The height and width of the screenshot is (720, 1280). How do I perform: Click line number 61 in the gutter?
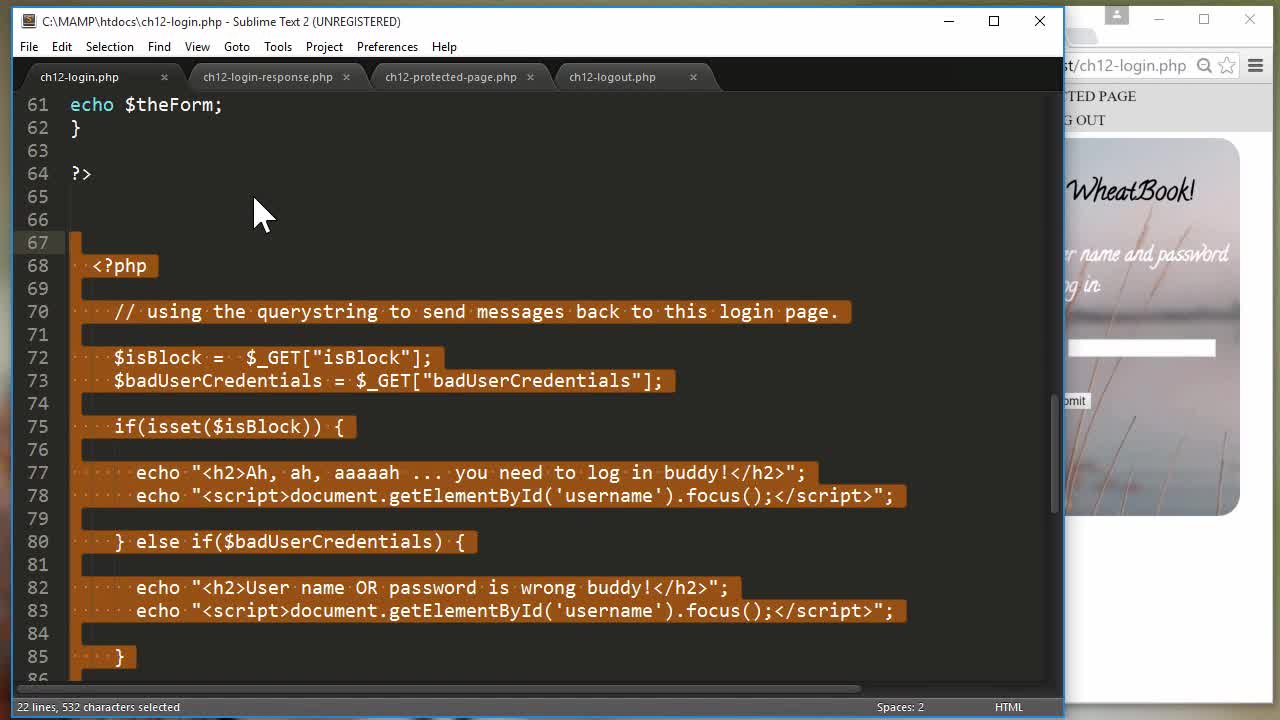[x=38, y=104]
